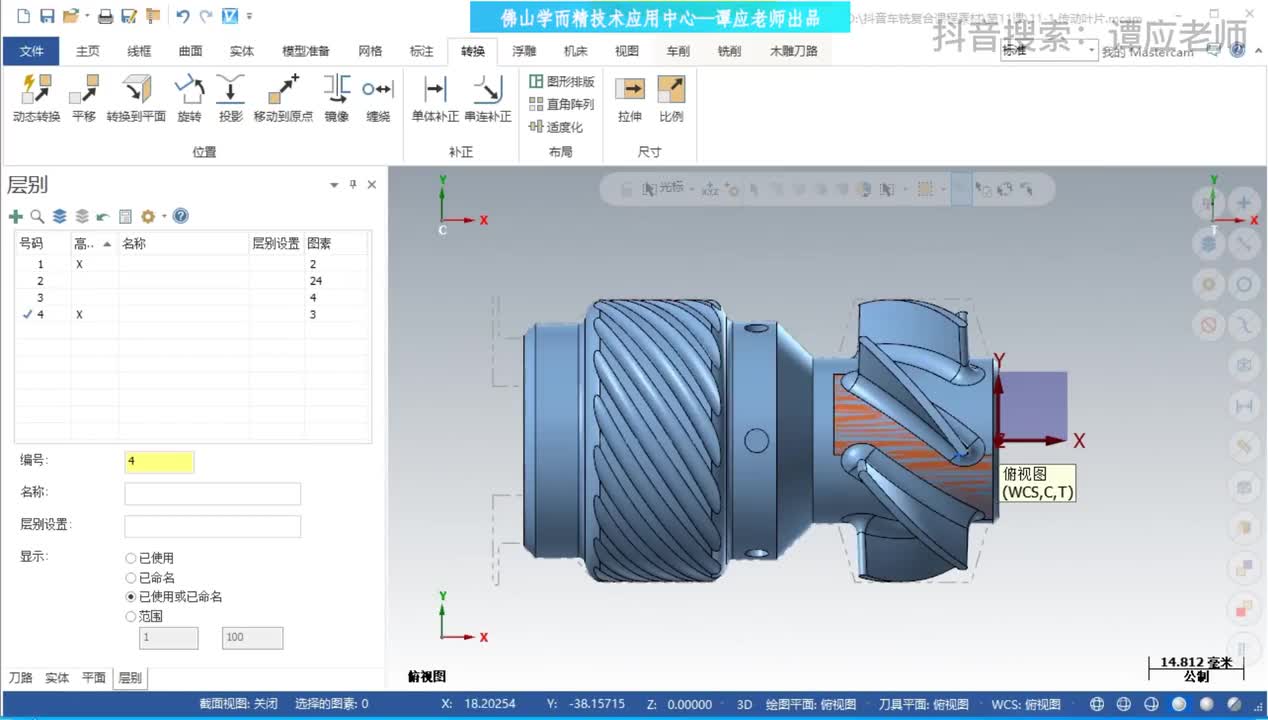Select the Translate (平移) tool
The height and width of the screenshot is (720, 1268).
tap(84, 99)
